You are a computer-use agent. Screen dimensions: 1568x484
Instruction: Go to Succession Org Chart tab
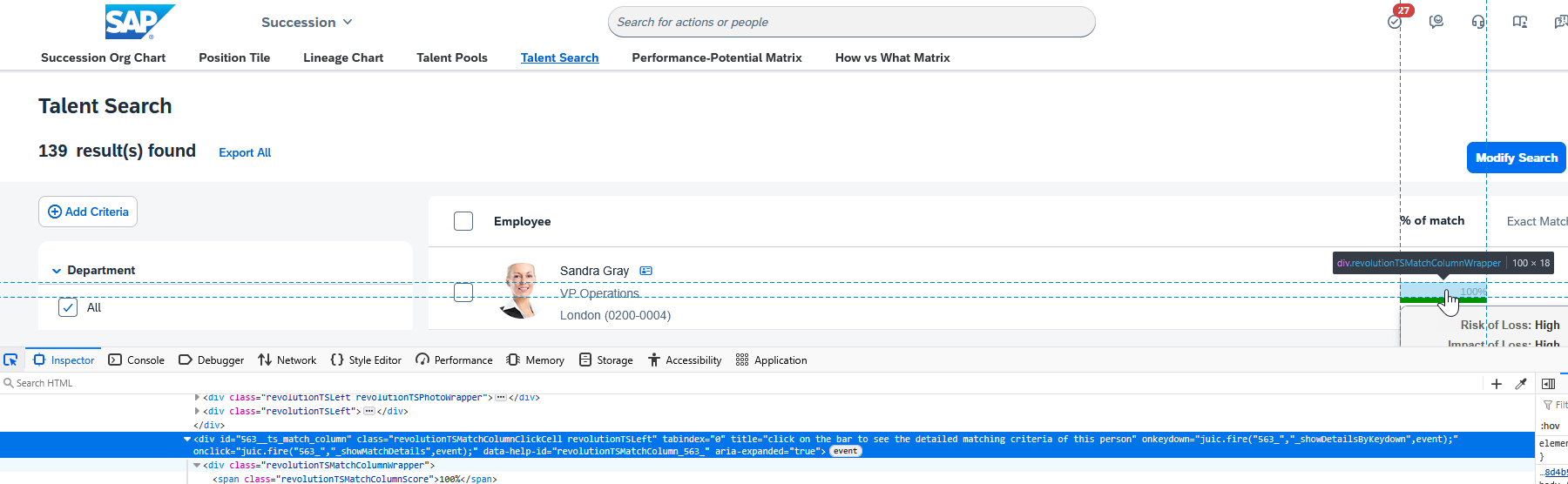pyautogui.click(x=103, y=57)
